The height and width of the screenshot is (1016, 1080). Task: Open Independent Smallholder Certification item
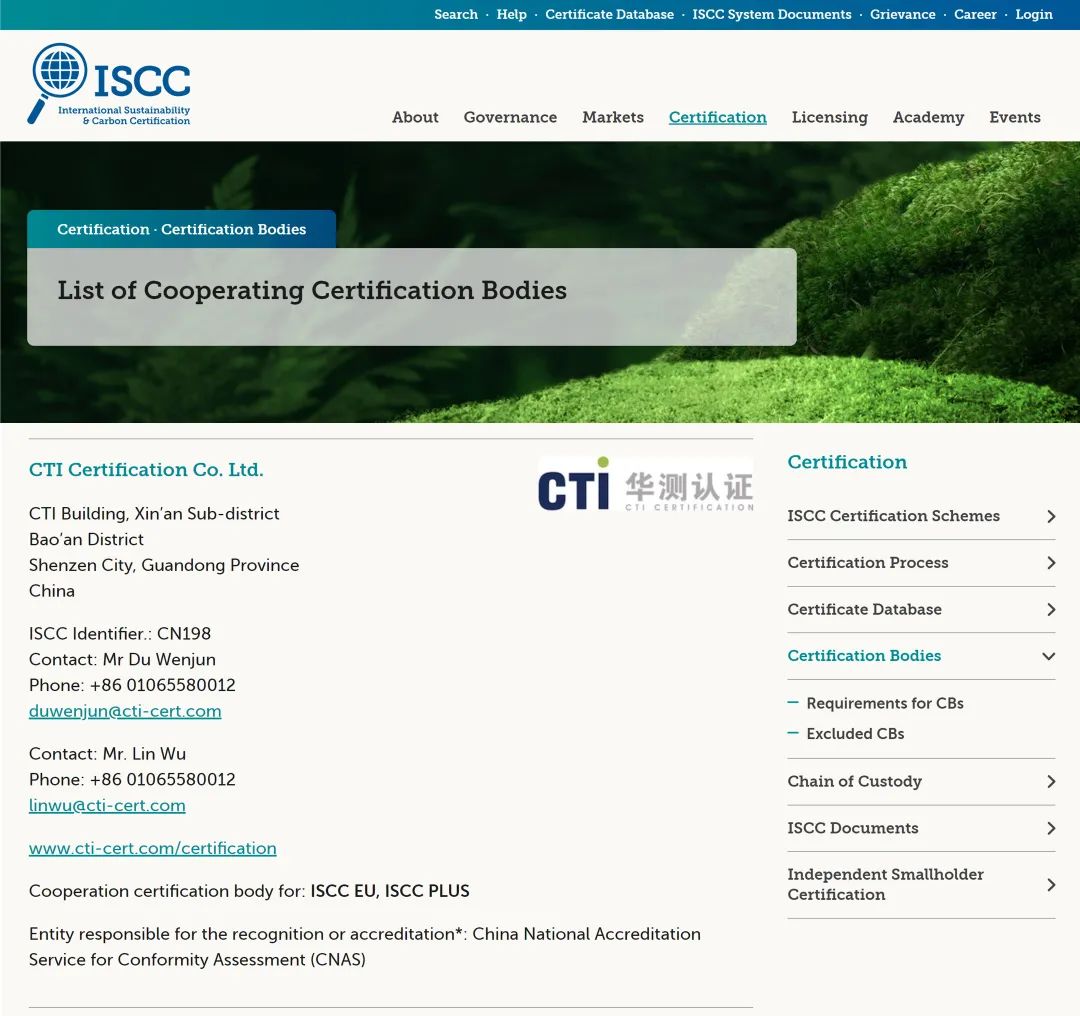(885, 884)
